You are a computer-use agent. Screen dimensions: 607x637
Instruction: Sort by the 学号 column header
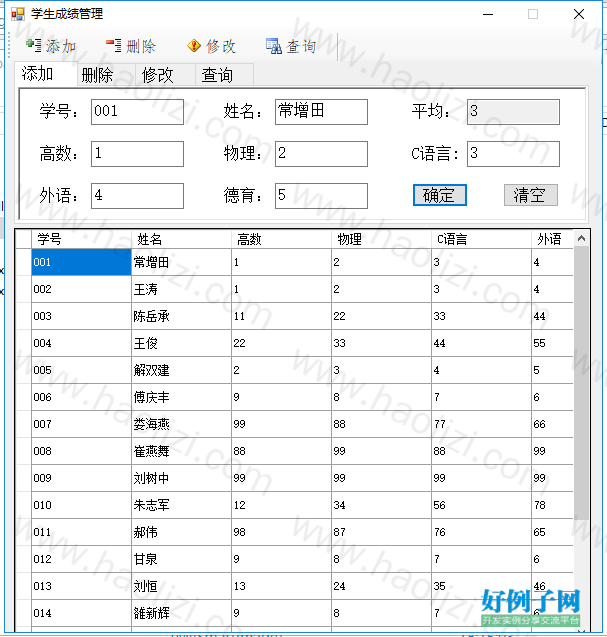[81, 239]
